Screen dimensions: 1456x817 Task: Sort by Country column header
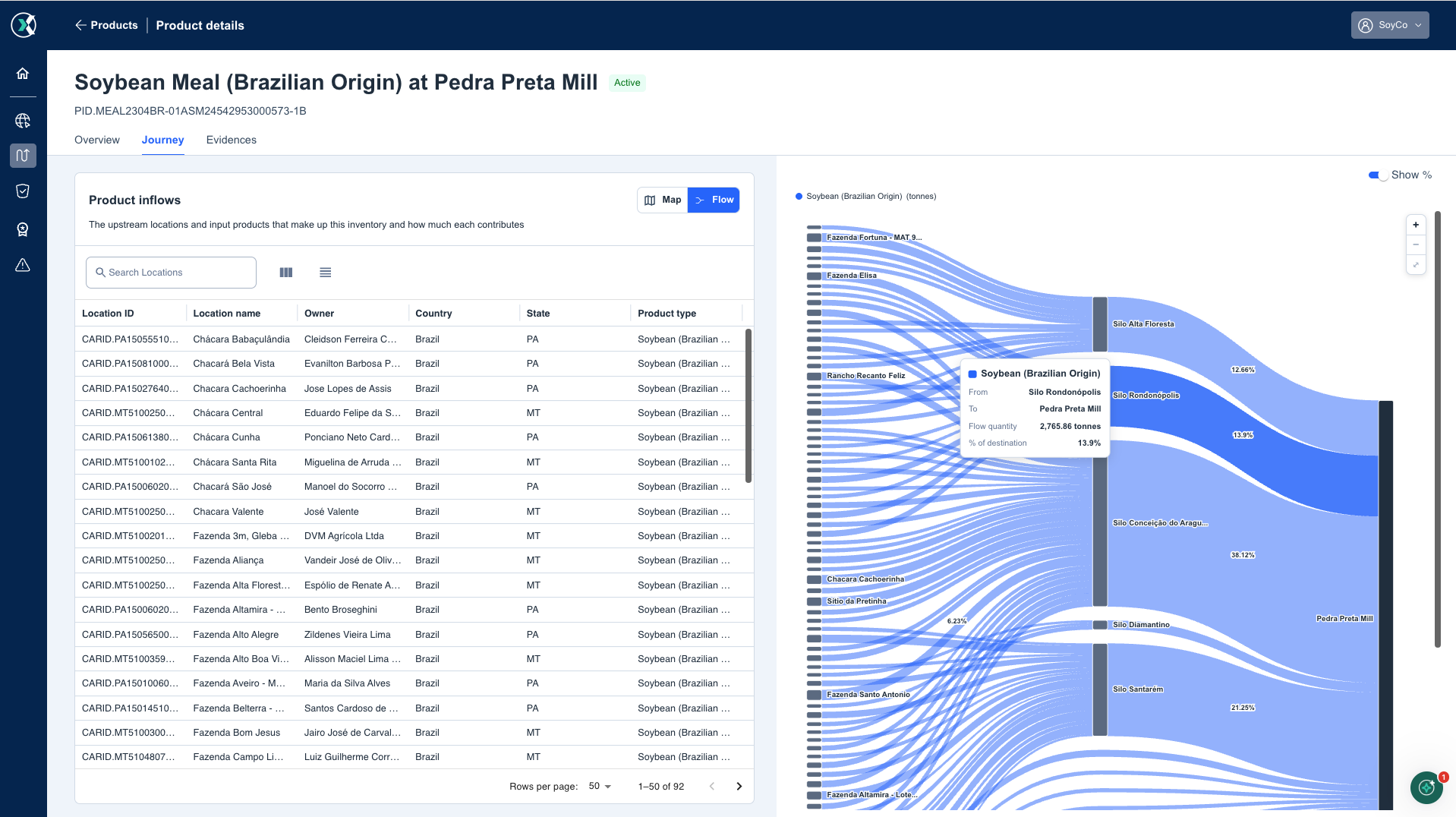433,314
